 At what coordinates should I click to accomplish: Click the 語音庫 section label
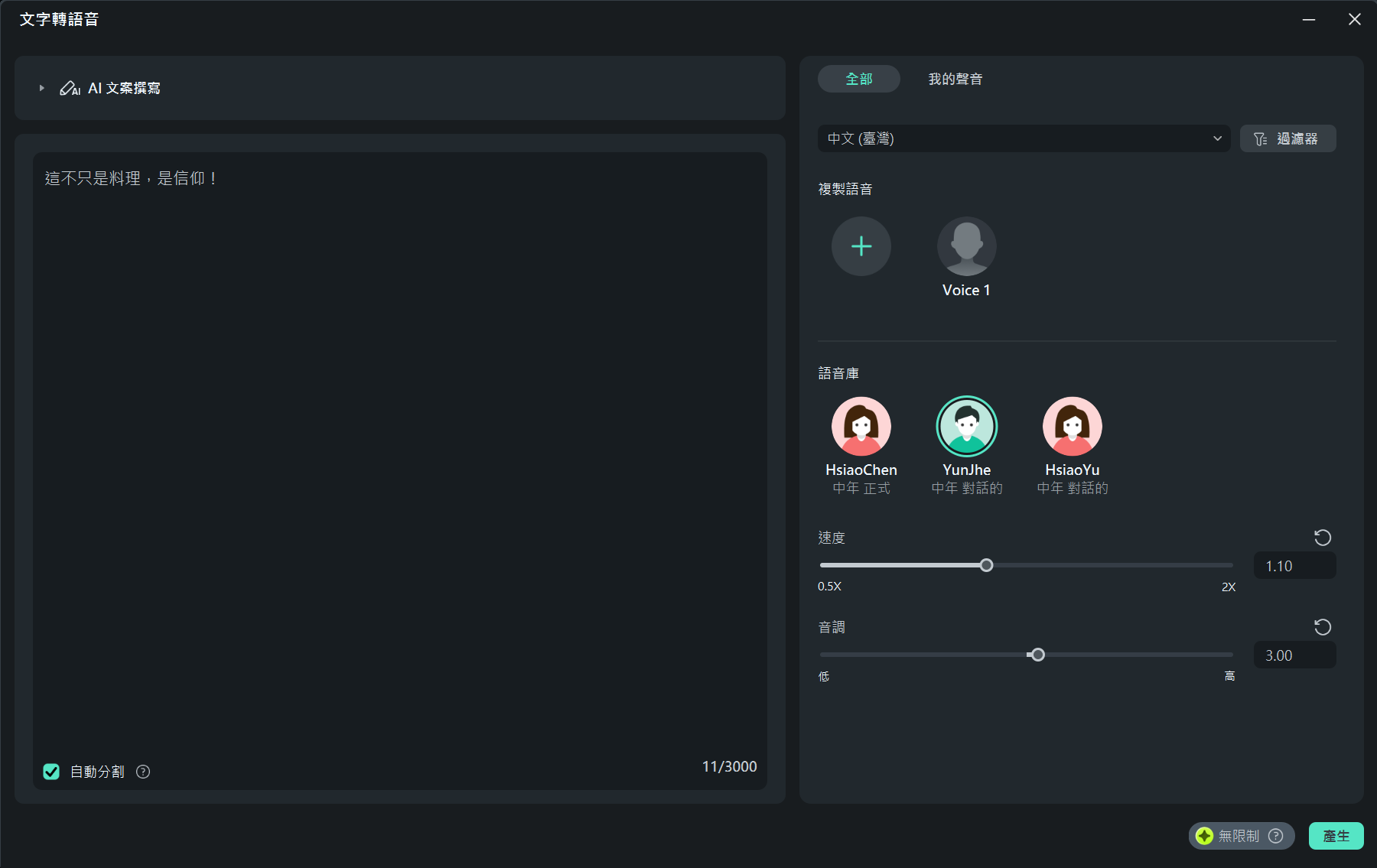(838, 373)
